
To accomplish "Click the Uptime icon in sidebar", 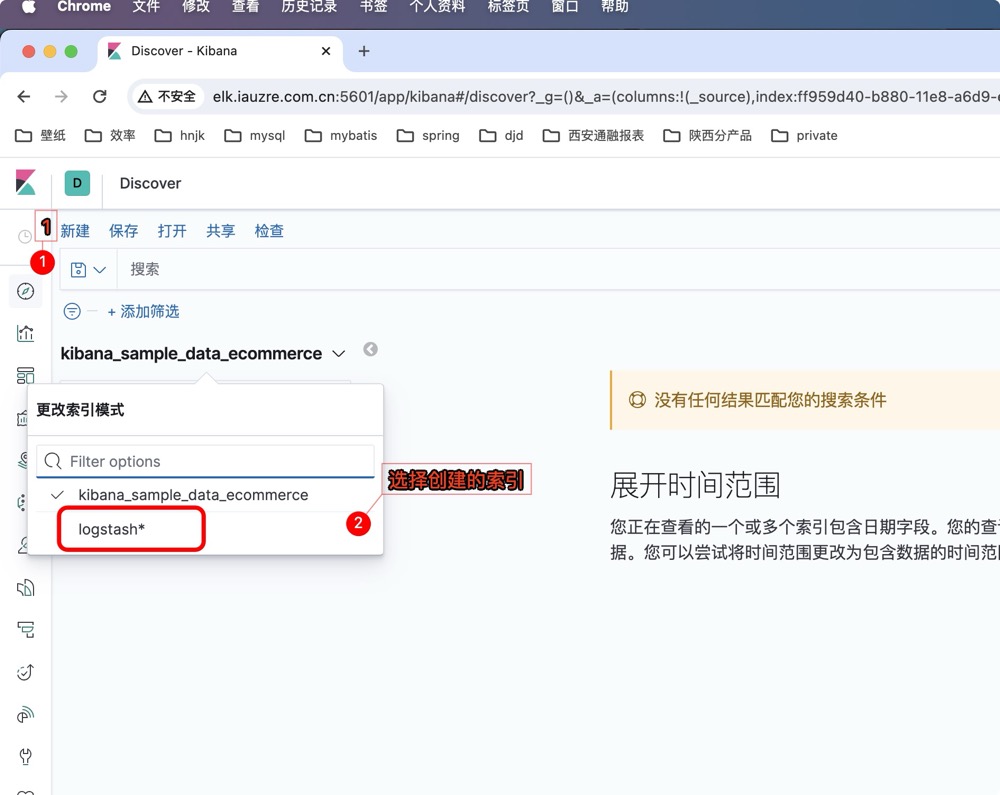I will tap(26, 672).
